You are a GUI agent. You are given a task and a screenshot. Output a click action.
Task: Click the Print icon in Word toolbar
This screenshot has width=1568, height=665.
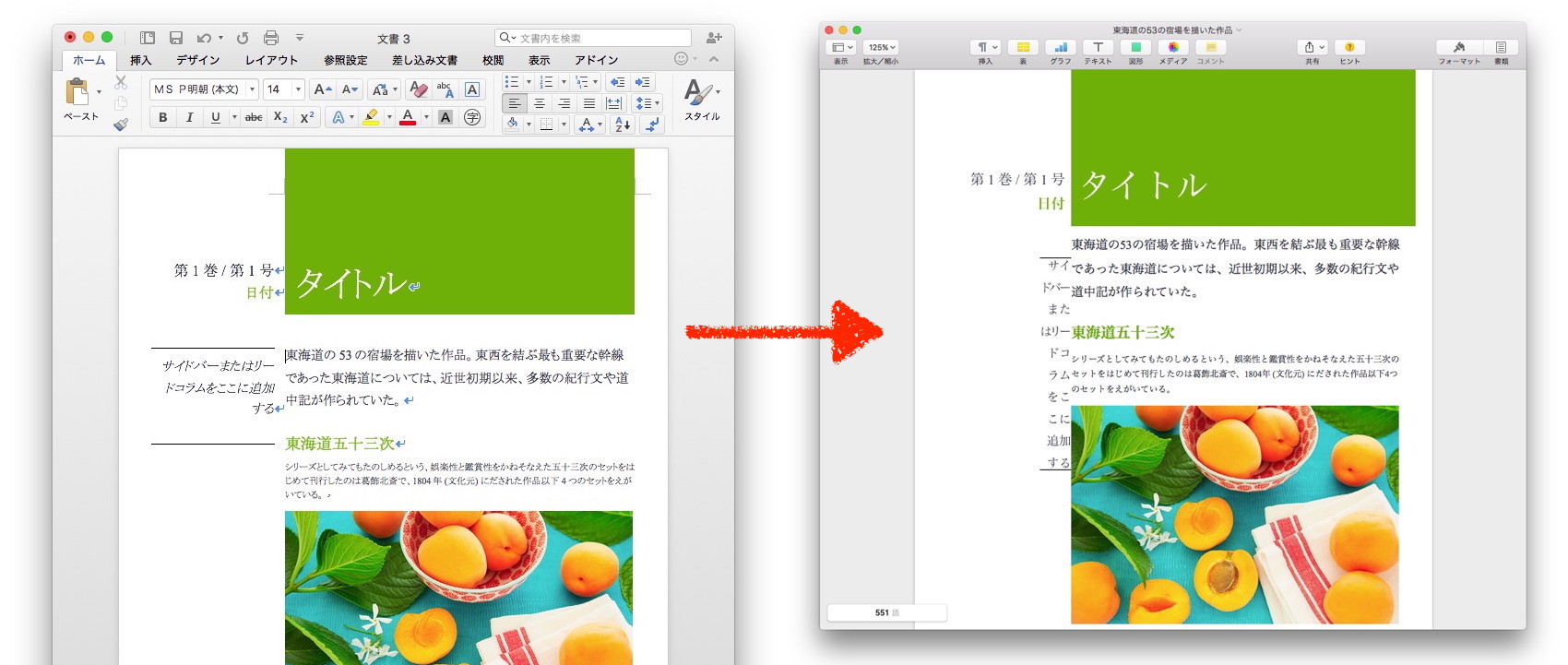(x=270, y=38)
